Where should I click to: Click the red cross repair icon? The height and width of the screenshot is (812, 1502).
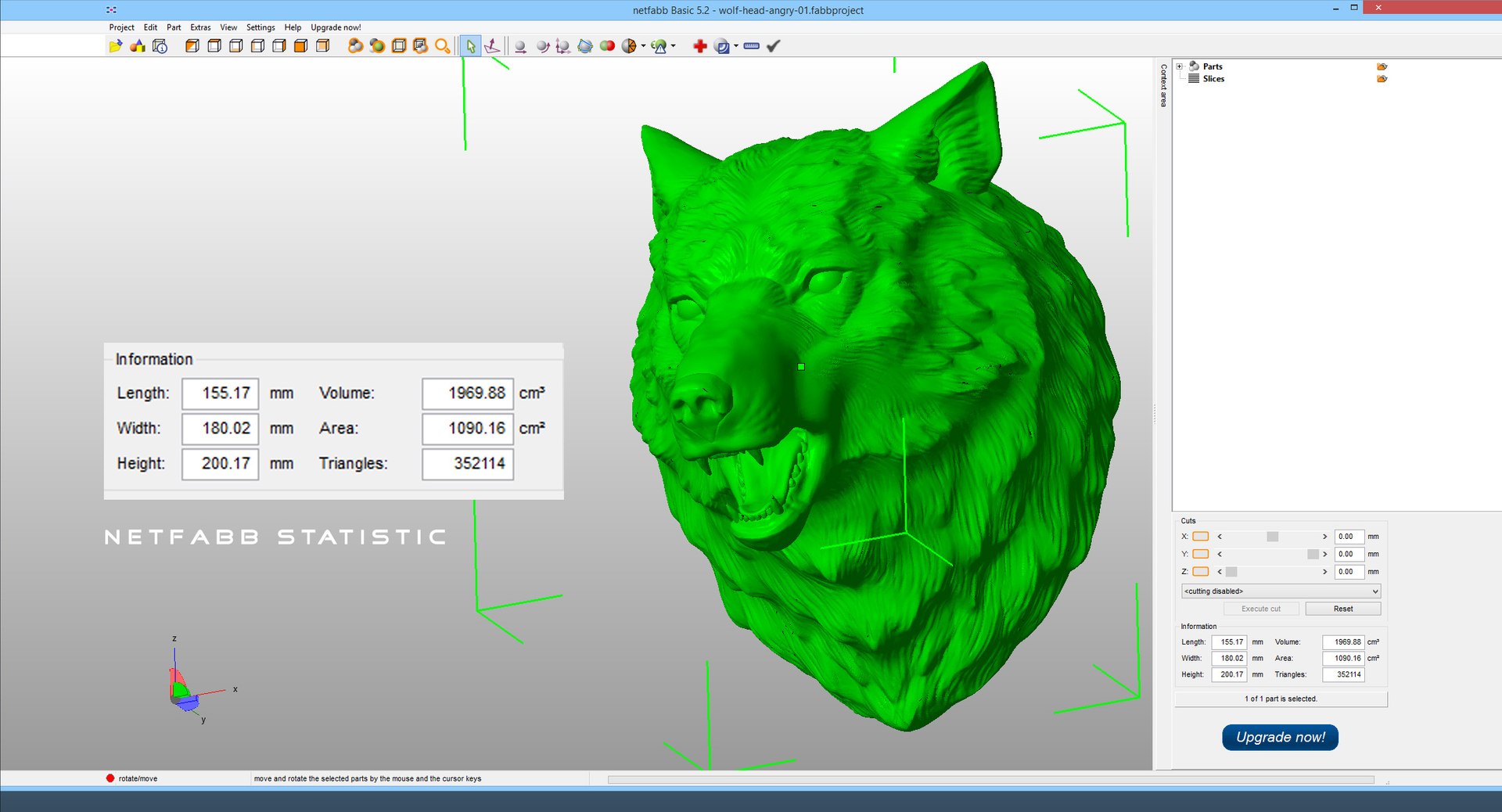tap(700, 46)
